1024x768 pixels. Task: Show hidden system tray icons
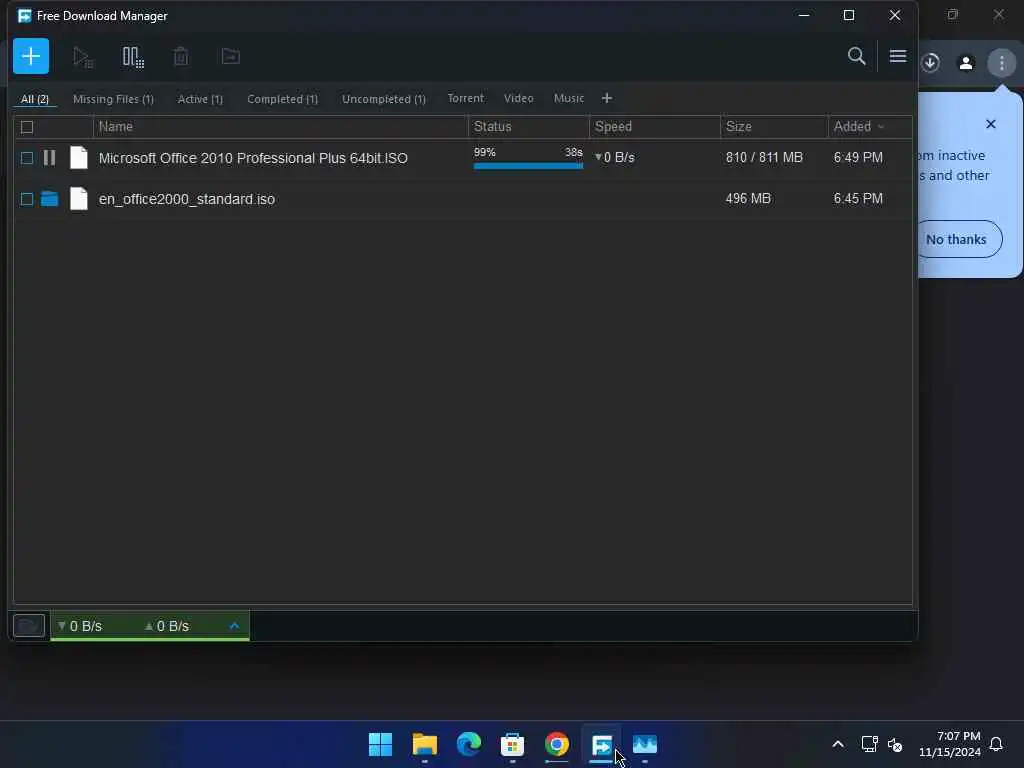tap(838, 744)
